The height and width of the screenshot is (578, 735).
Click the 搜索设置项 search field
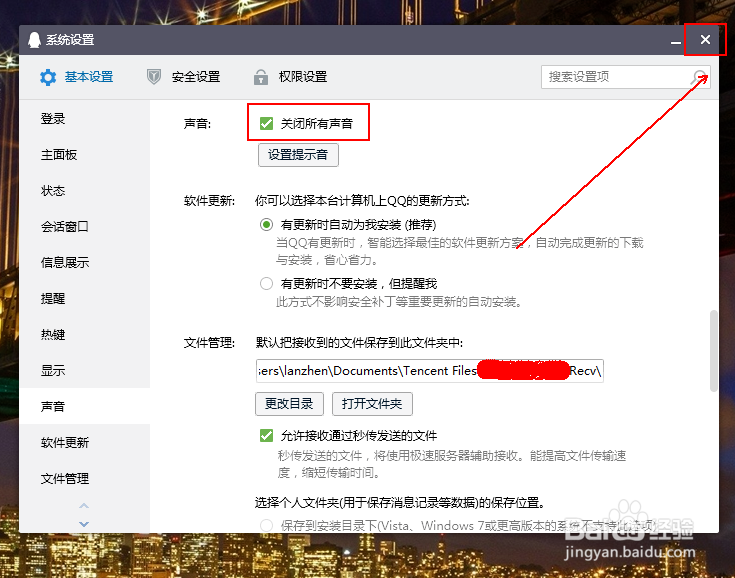(625, 77)
